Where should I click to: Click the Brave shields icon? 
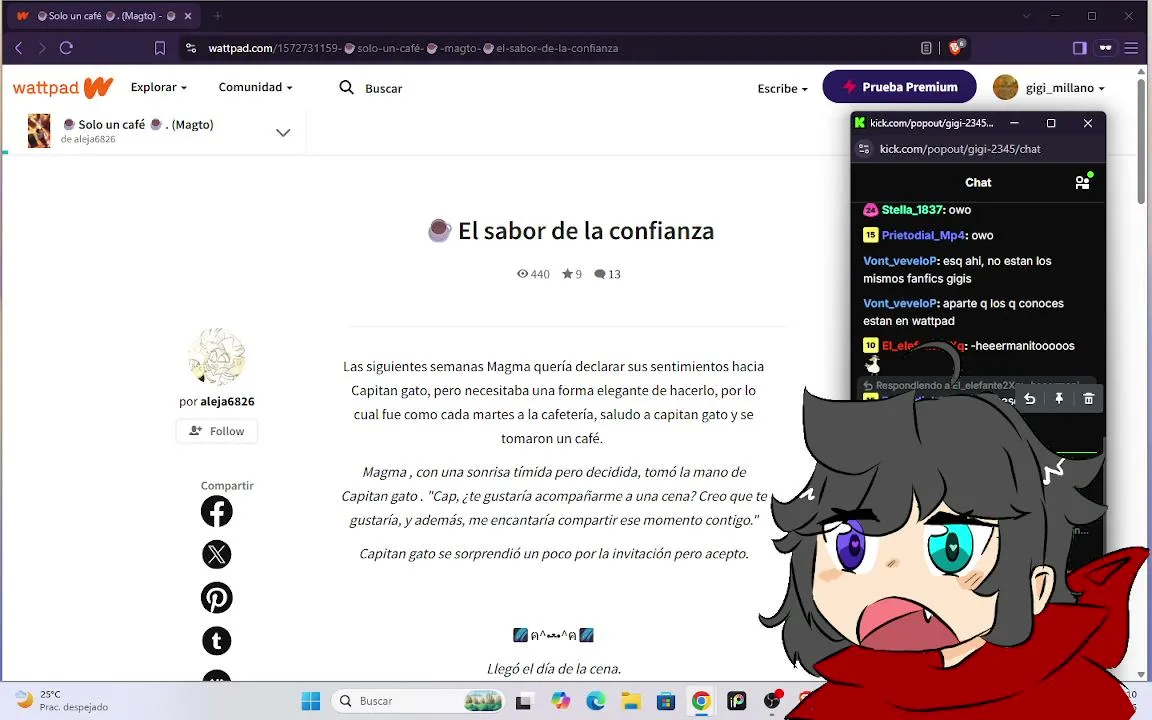pos(955,48)
